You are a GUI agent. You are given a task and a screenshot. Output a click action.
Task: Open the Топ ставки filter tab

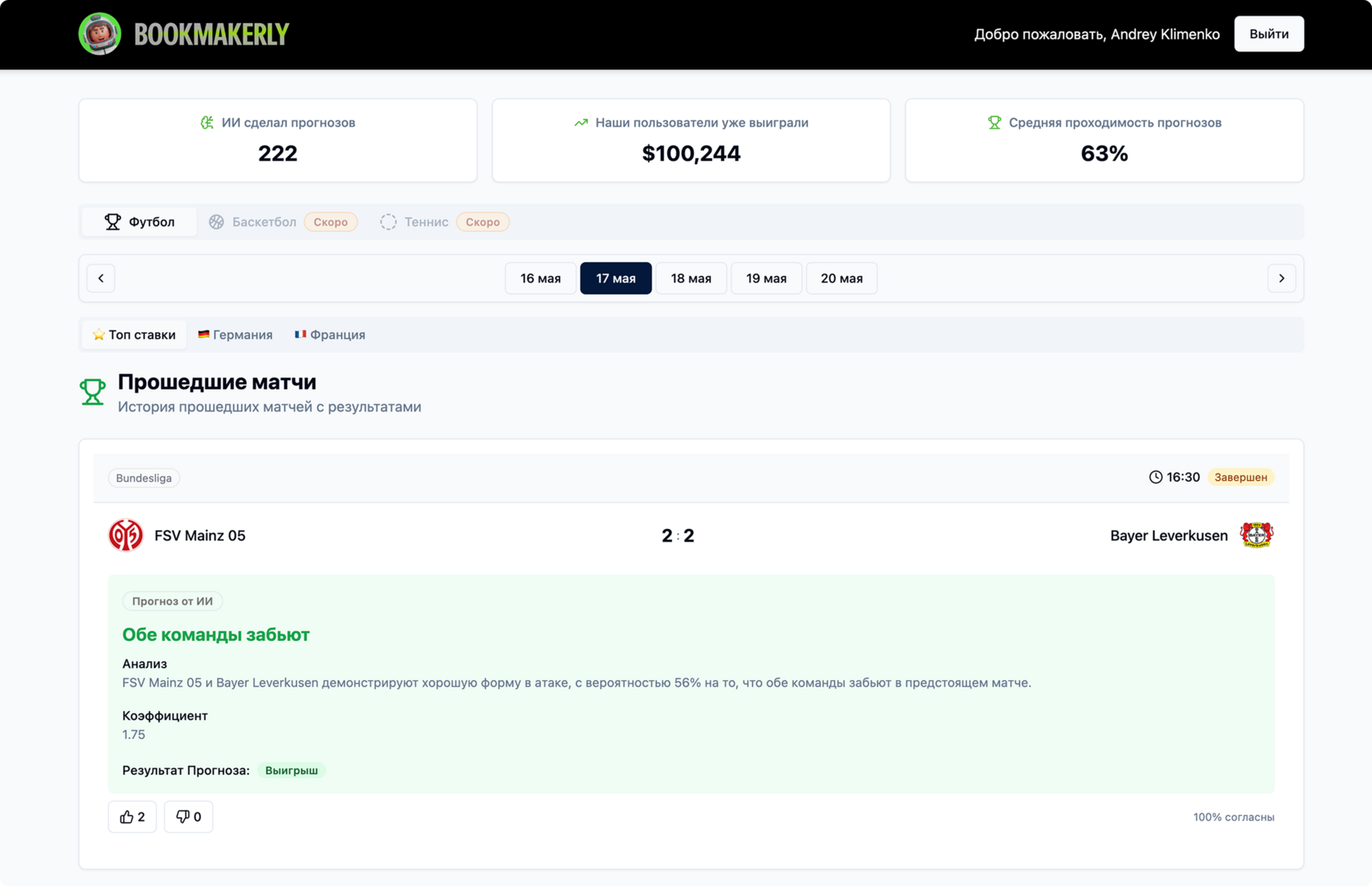click(x=135, y=335)
